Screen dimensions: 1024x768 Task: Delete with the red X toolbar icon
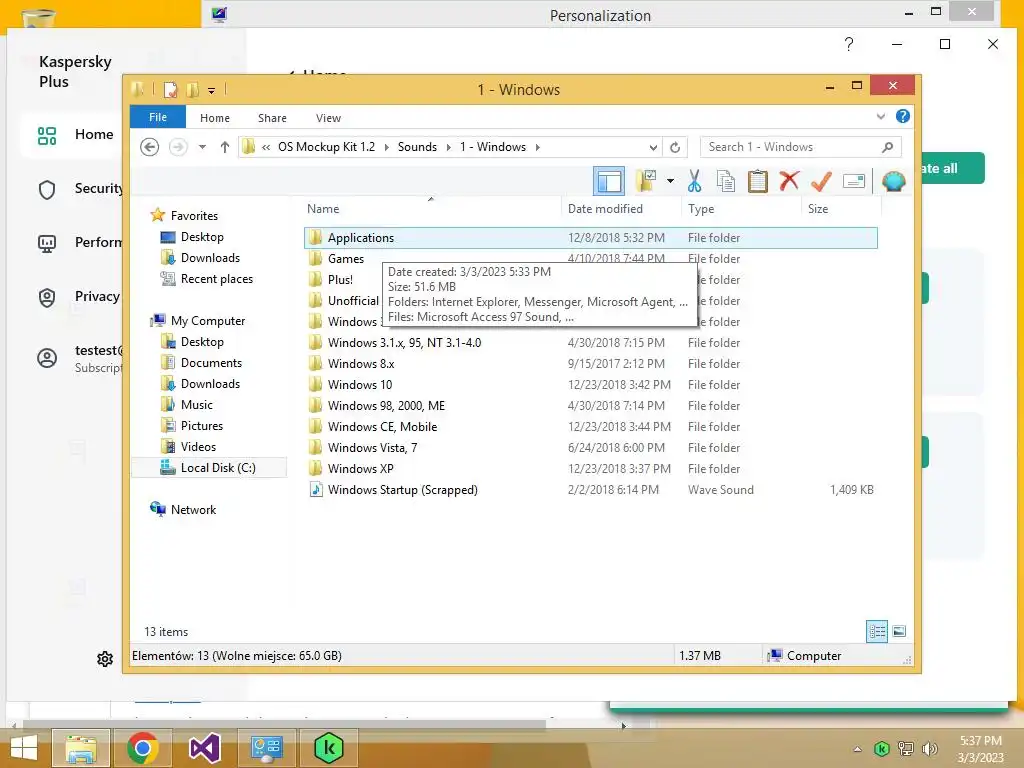(x=789, y=180)
